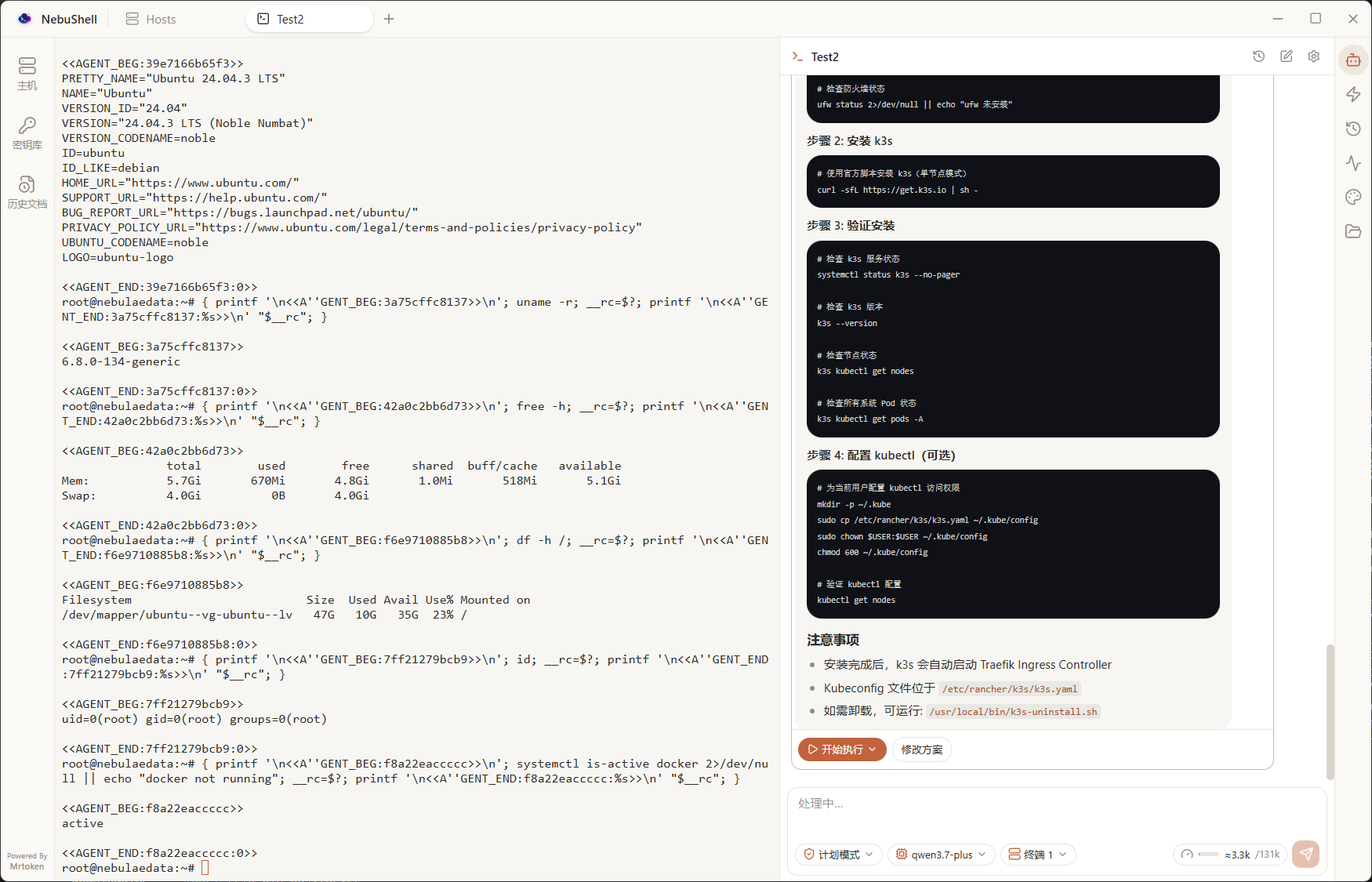This screenshot has height=882, width=1372.
Task: Open the theme palette icon
Action: (x=1353, y=197)
